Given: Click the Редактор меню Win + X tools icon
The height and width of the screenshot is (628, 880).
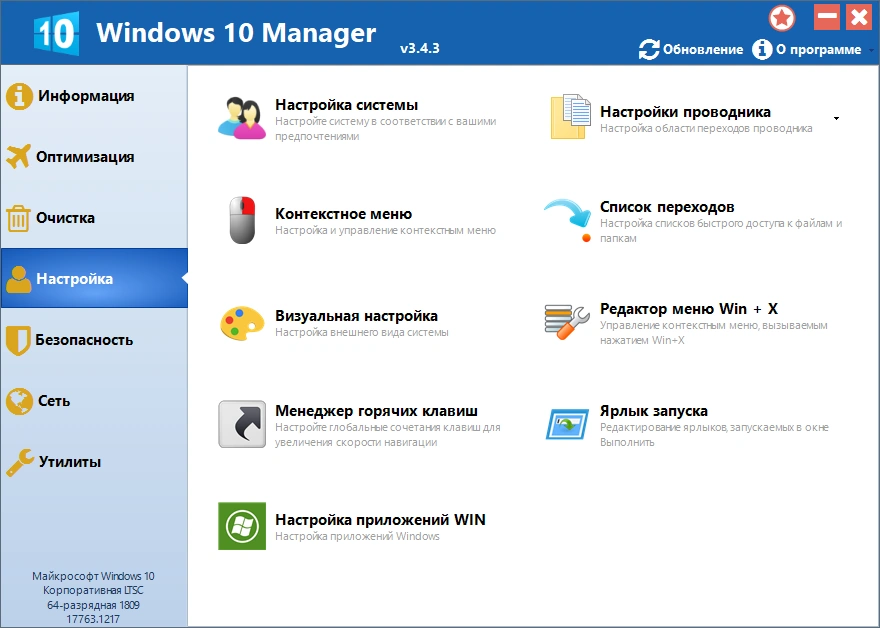Looking at the screenshot, I should point(567,322).
